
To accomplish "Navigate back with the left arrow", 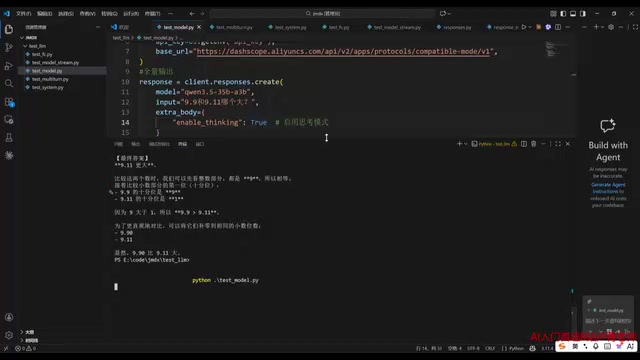I will click(192, 13).
